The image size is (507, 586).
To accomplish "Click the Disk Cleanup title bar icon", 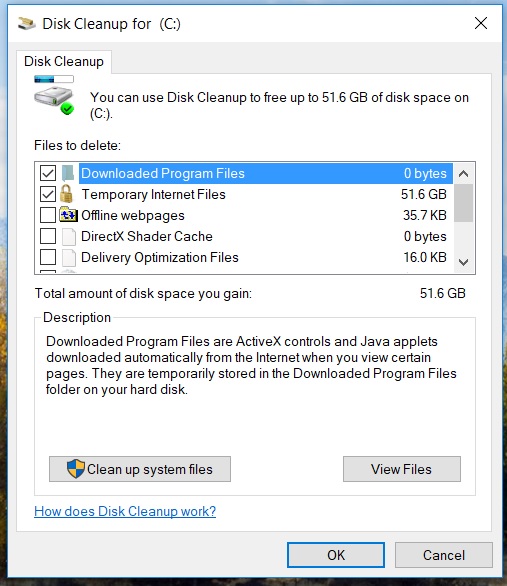I will pos(26,24).
